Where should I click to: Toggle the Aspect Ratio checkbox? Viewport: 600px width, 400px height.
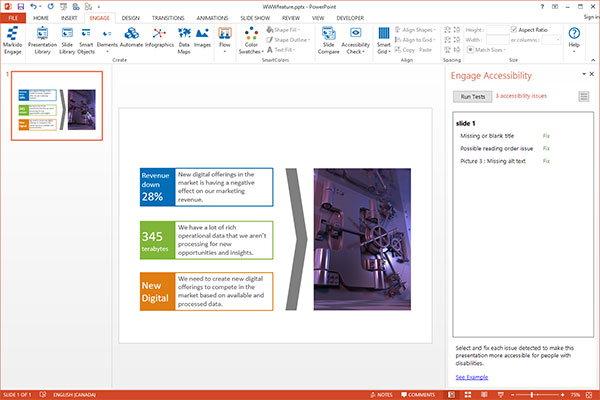(515, 30)
